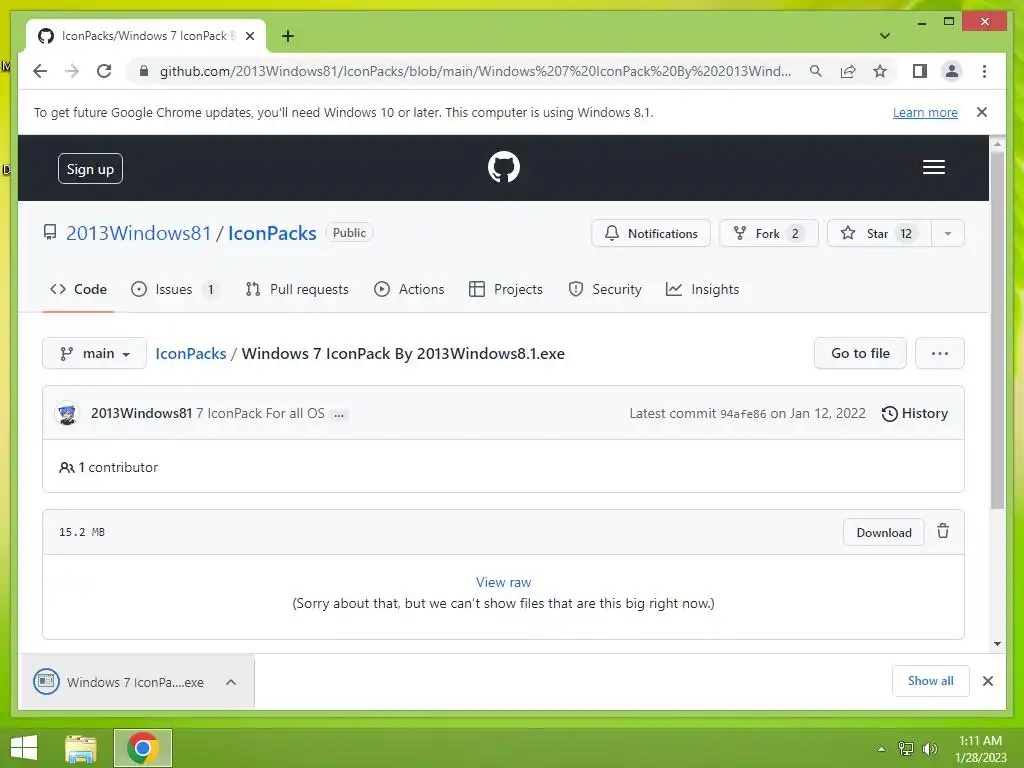Click the page vertical scrollbar thumb
This screenshot has width=1024, height=768.
coord(997,330)
